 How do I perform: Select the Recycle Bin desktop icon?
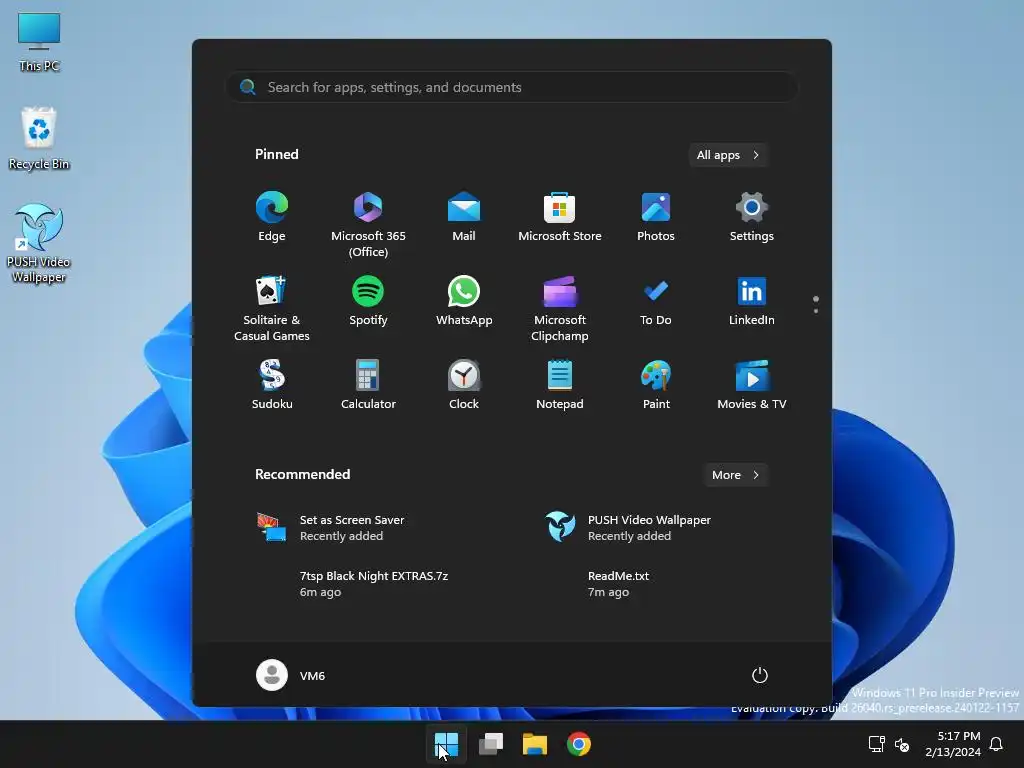(39, 139)
